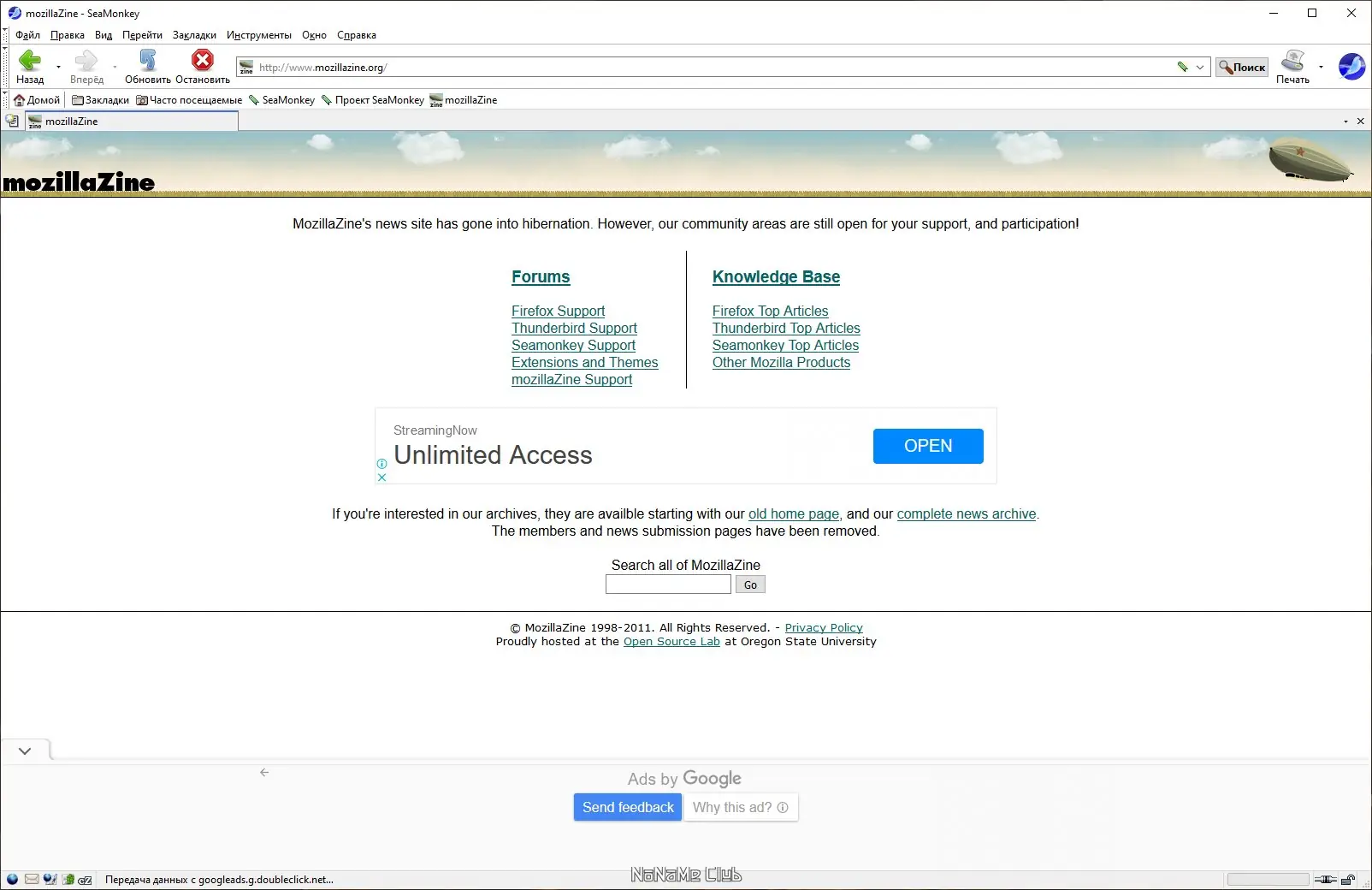Print the page using the Печать icon
This screenshot has height=890, width=1372.
1292,66
